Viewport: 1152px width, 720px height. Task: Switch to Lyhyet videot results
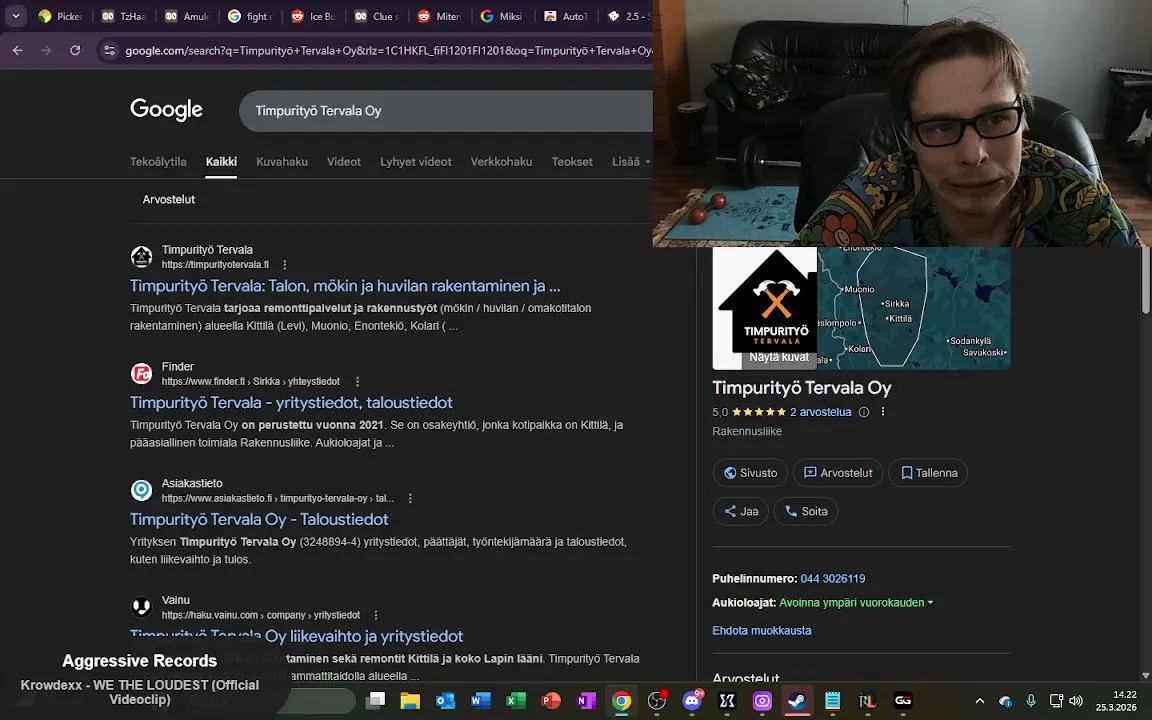416,162
